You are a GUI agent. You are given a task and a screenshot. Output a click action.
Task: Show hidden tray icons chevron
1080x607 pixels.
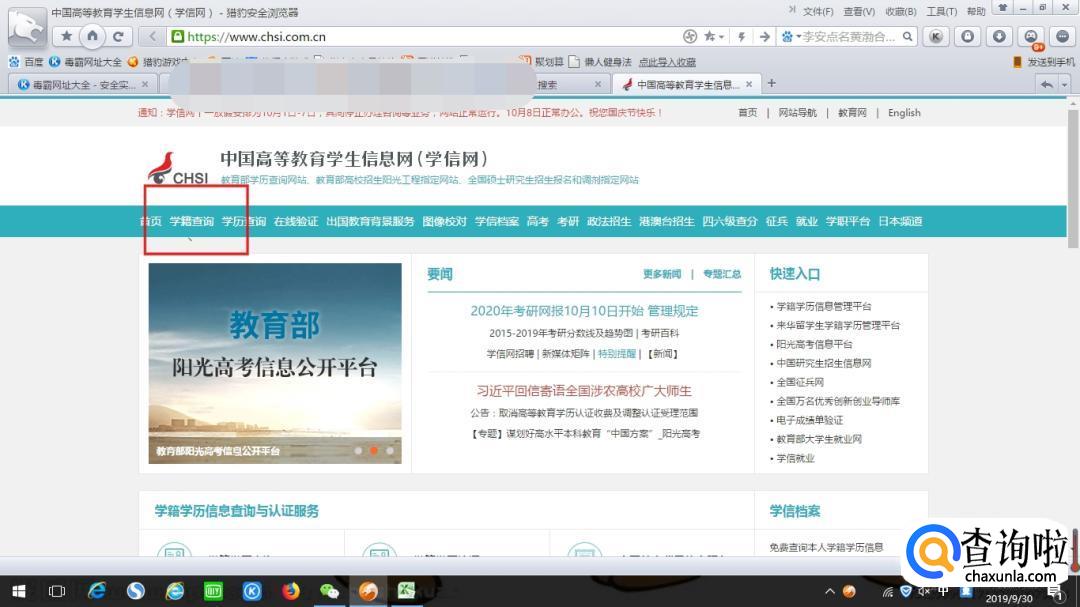pos(830,591)
